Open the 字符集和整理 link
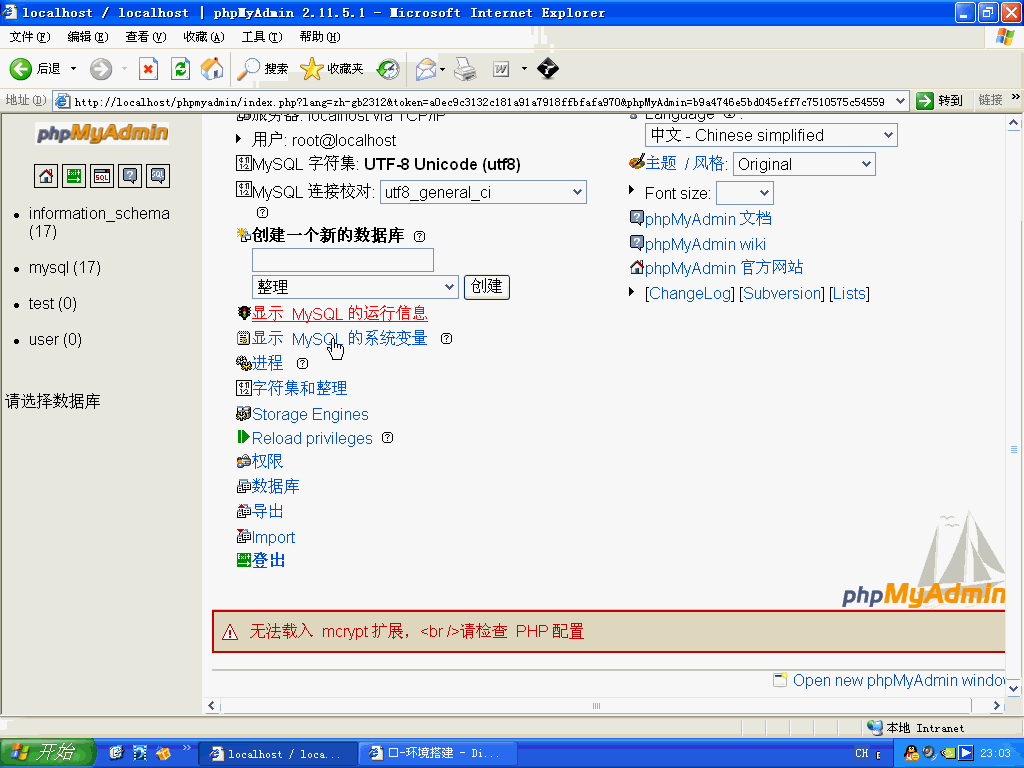This screenshot has width=1024, height=768. tap(300, 388)
